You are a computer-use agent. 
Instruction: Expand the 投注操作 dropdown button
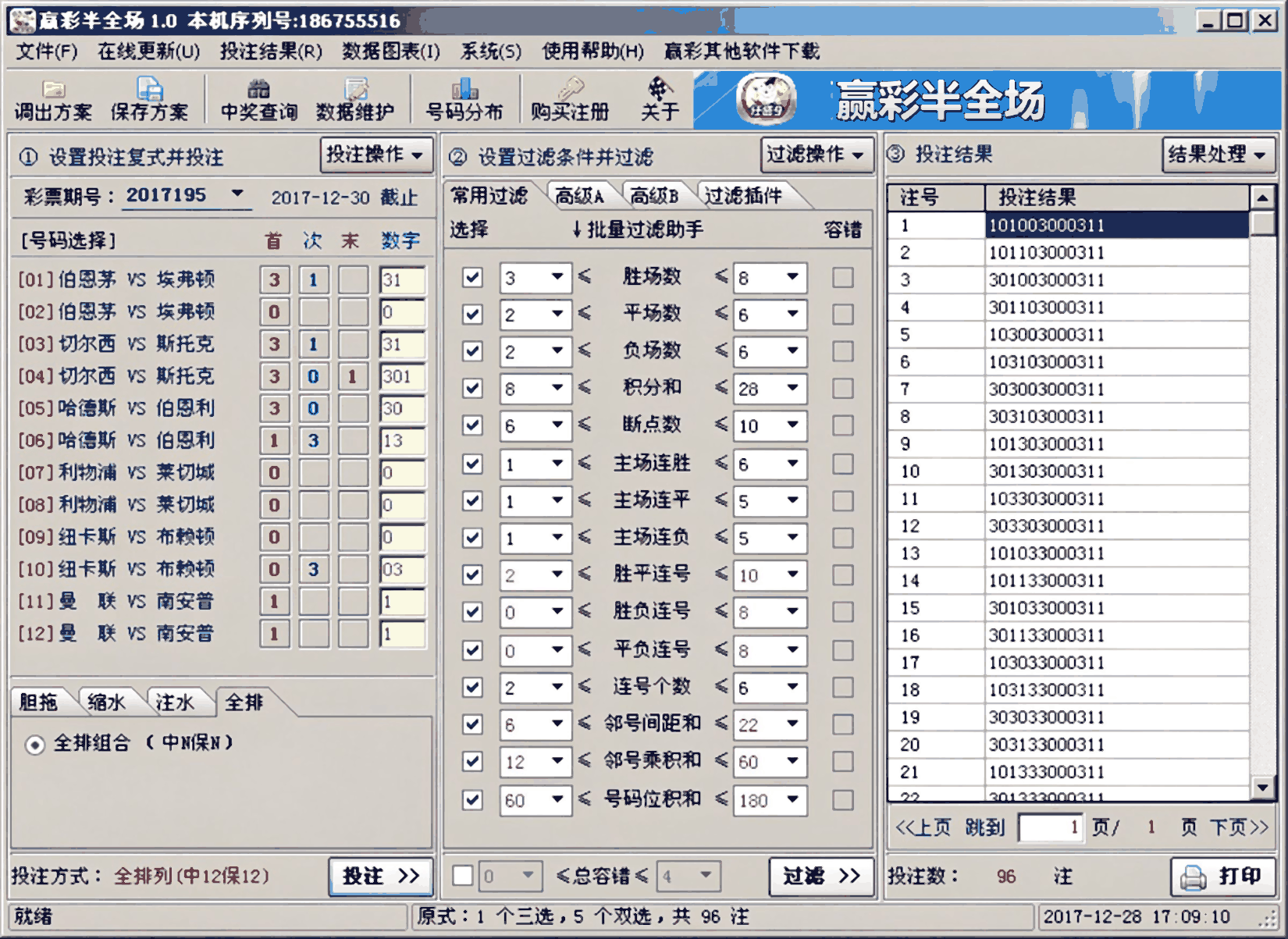(376, 155)
